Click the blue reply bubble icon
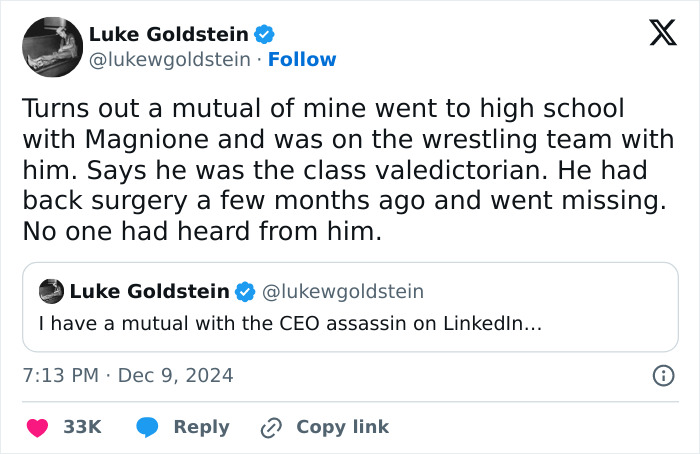 pyautogui.click(x=148, y=427)
